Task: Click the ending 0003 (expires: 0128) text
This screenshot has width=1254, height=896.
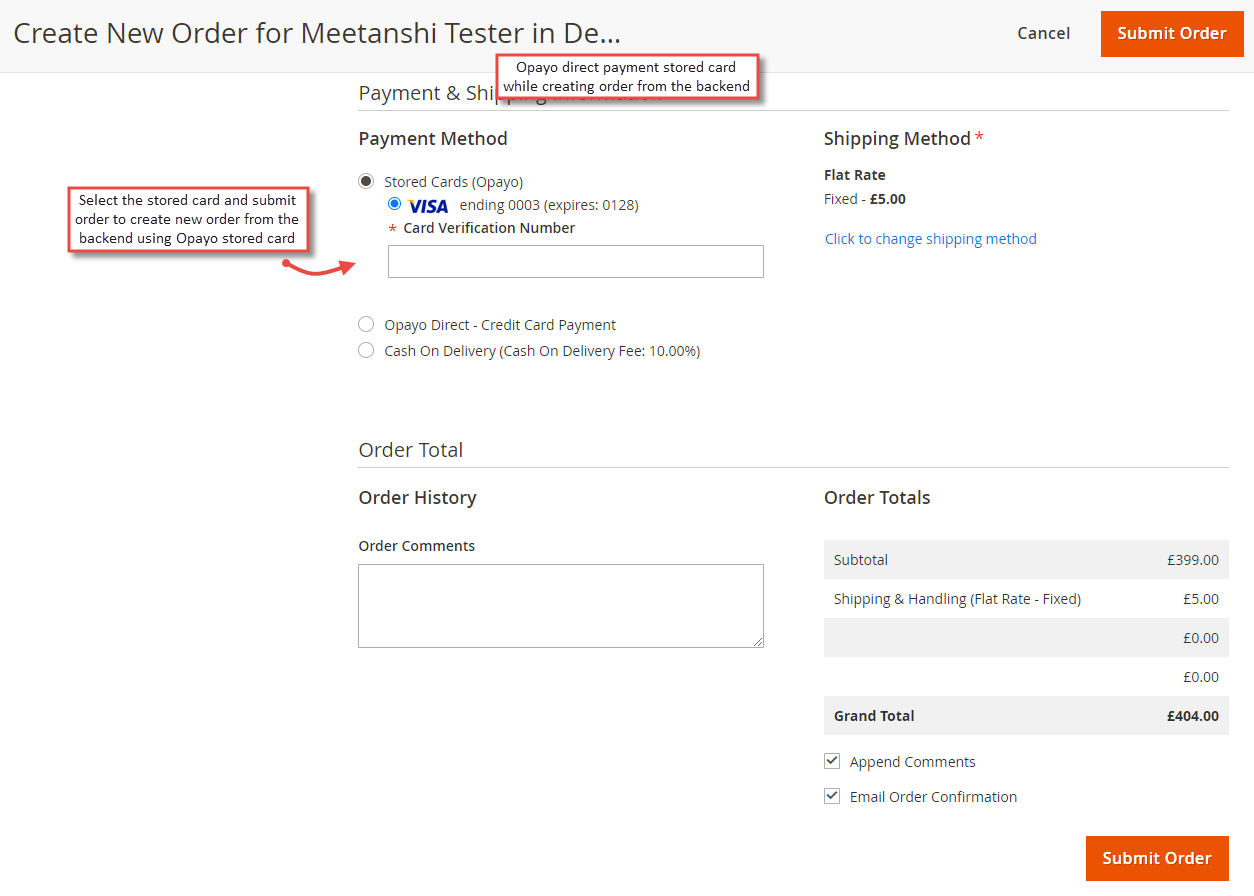Action: tap(549, 205)
